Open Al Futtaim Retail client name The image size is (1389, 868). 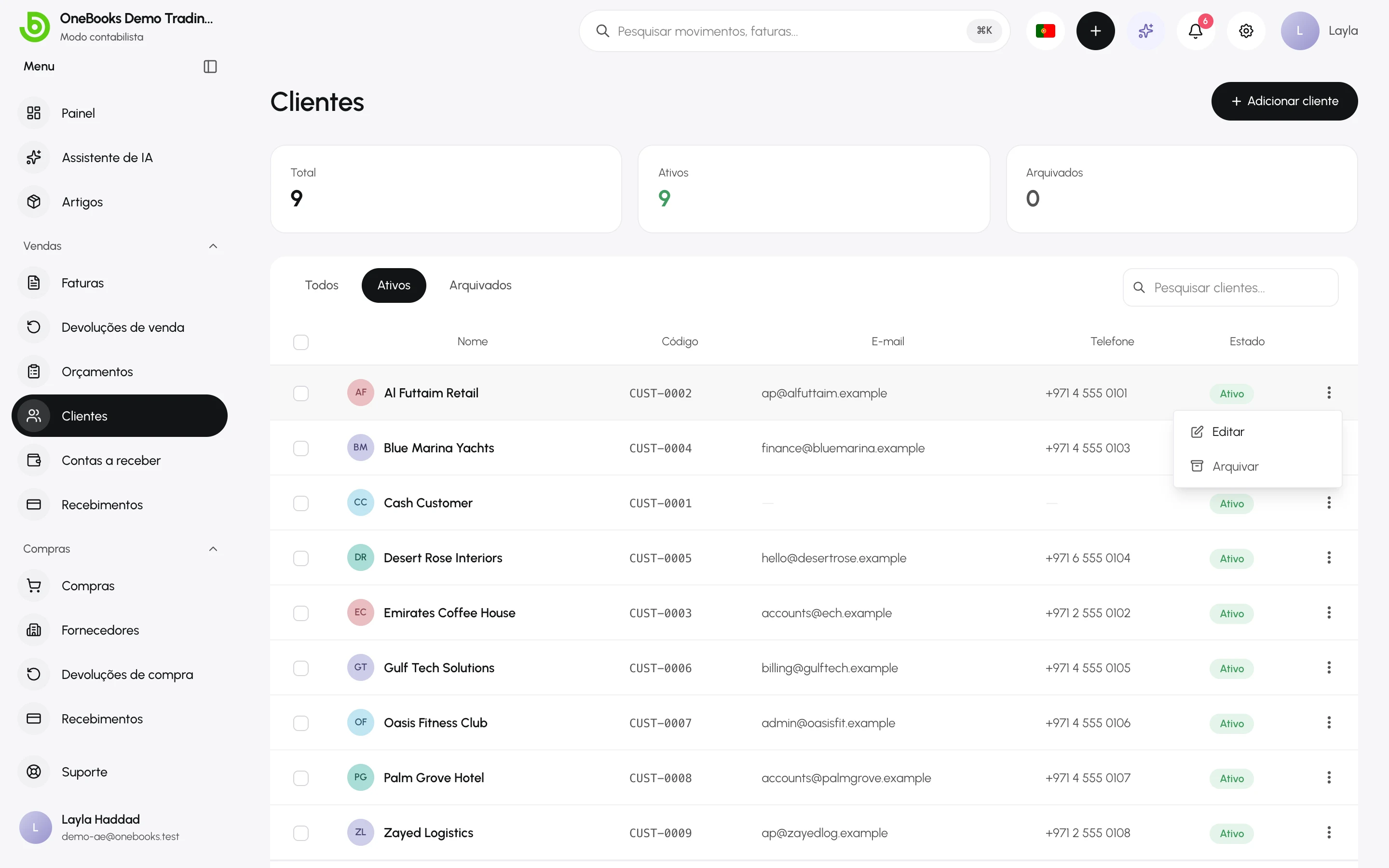click(431, 393)
